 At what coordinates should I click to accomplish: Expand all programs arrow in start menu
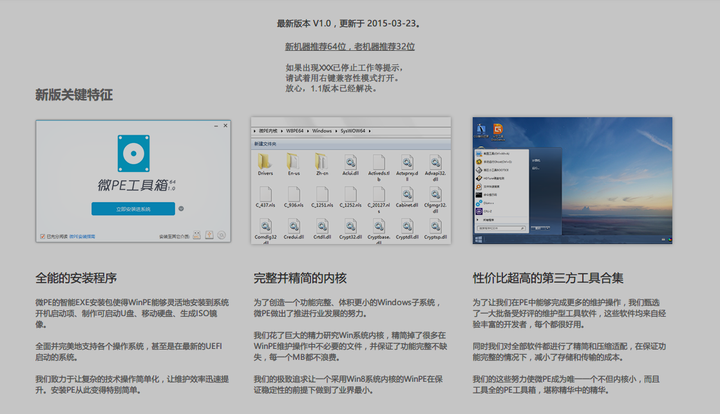(478, 220)
